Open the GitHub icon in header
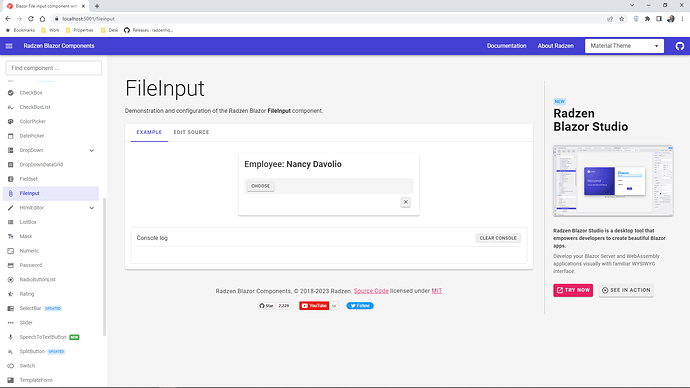 point(679,46)
